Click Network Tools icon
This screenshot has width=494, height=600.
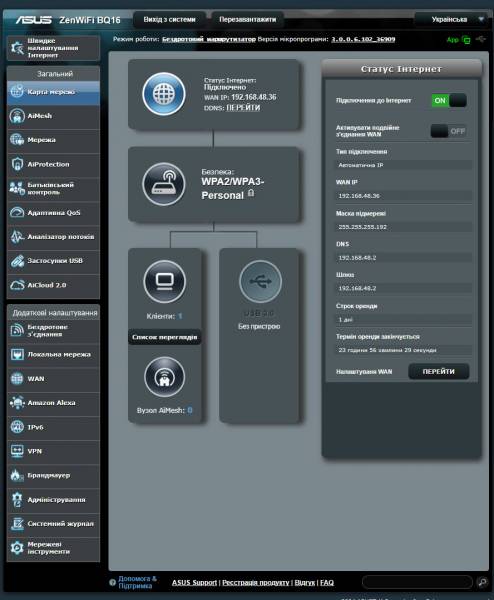pos(17,548)
